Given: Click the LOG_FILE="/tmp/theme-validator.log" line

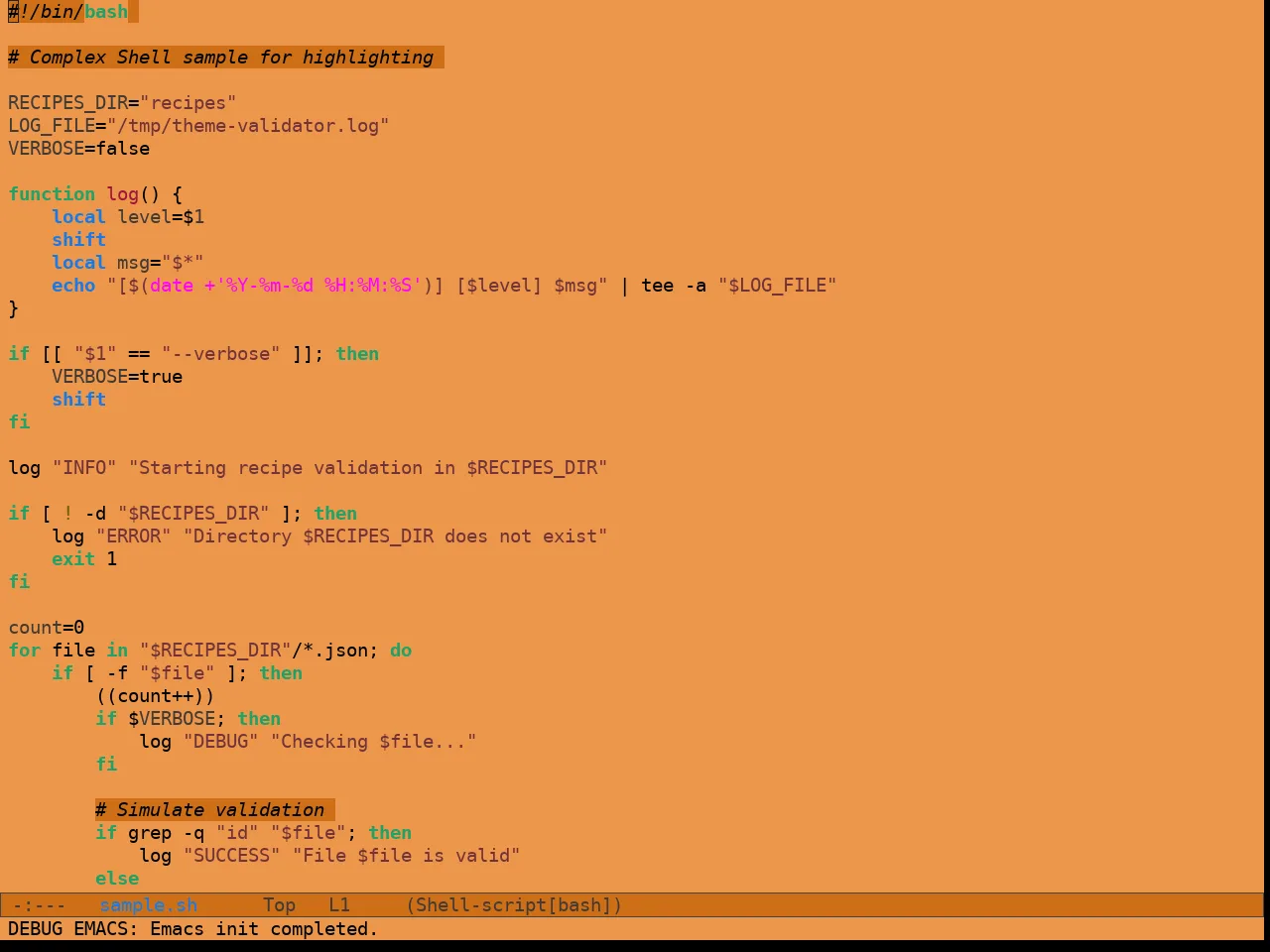Looking at the screenshot, I should 198,126.
